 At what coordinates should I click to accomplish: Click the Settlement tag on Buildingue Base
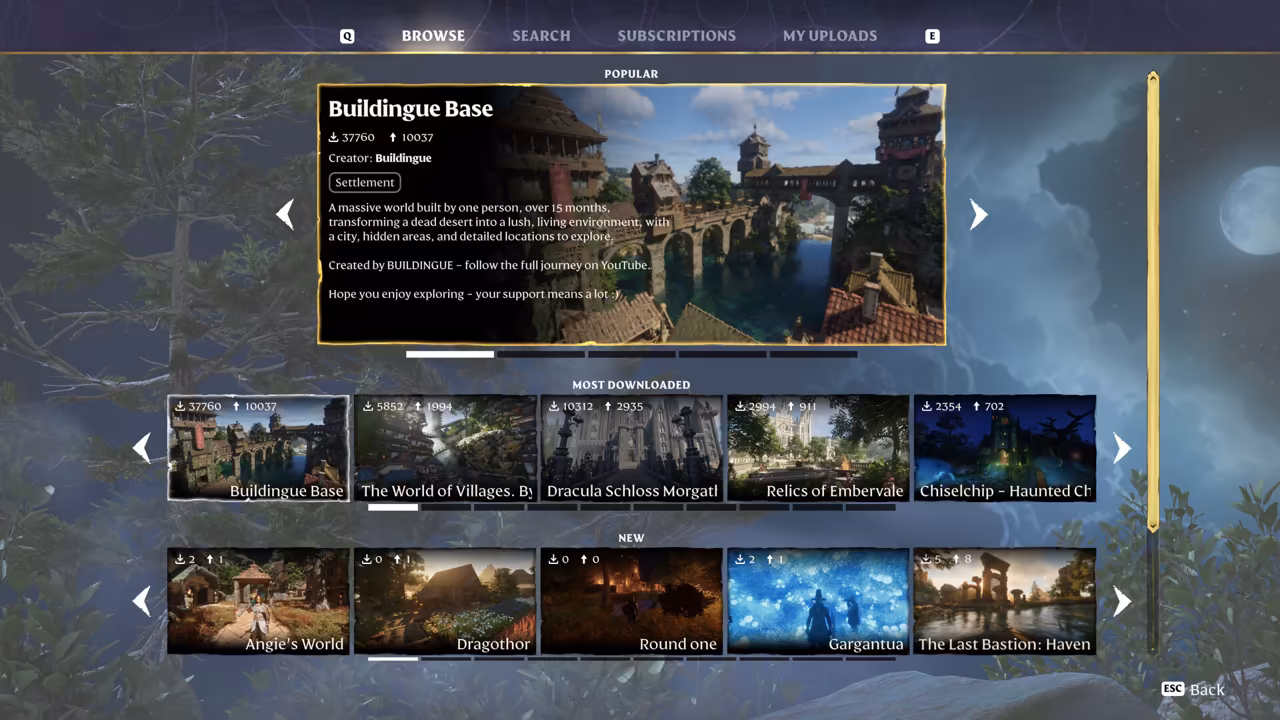[x=365, y=182]
